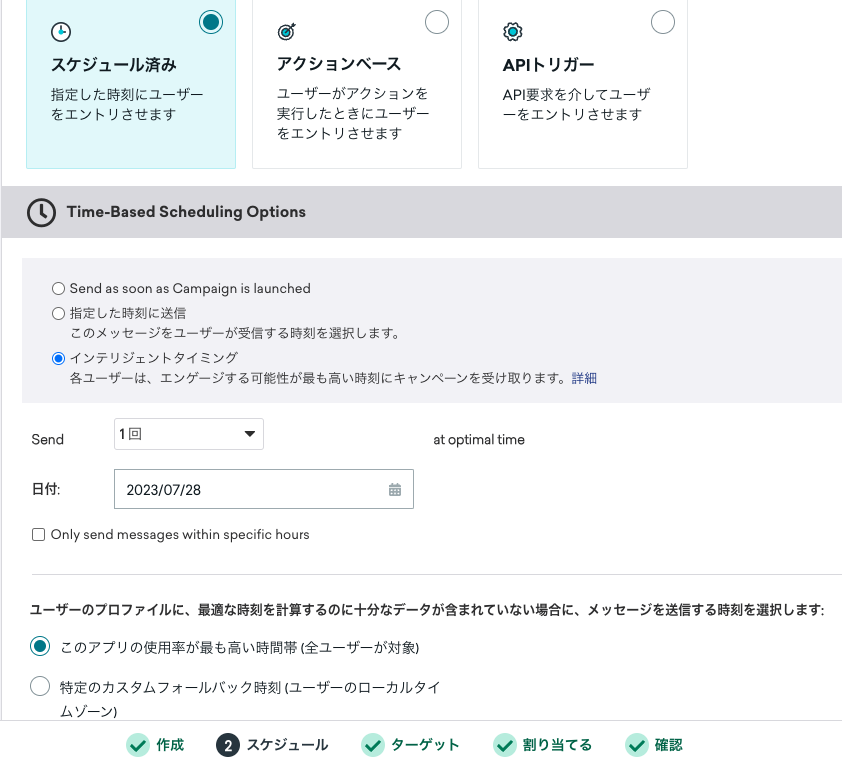This screenshot has width=842, height=772.
Task: Click the clock icon on スケジュール済み card
Action: 60,31
